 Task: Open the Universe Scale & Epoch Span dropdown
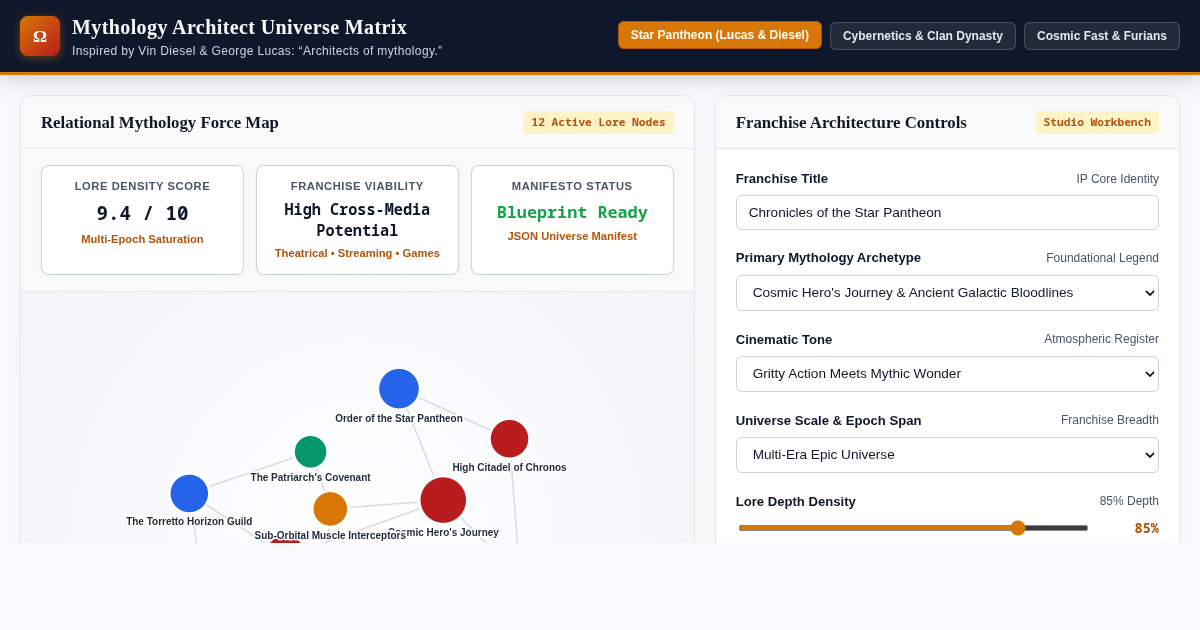pyautogui.click(x=947, y=455)
